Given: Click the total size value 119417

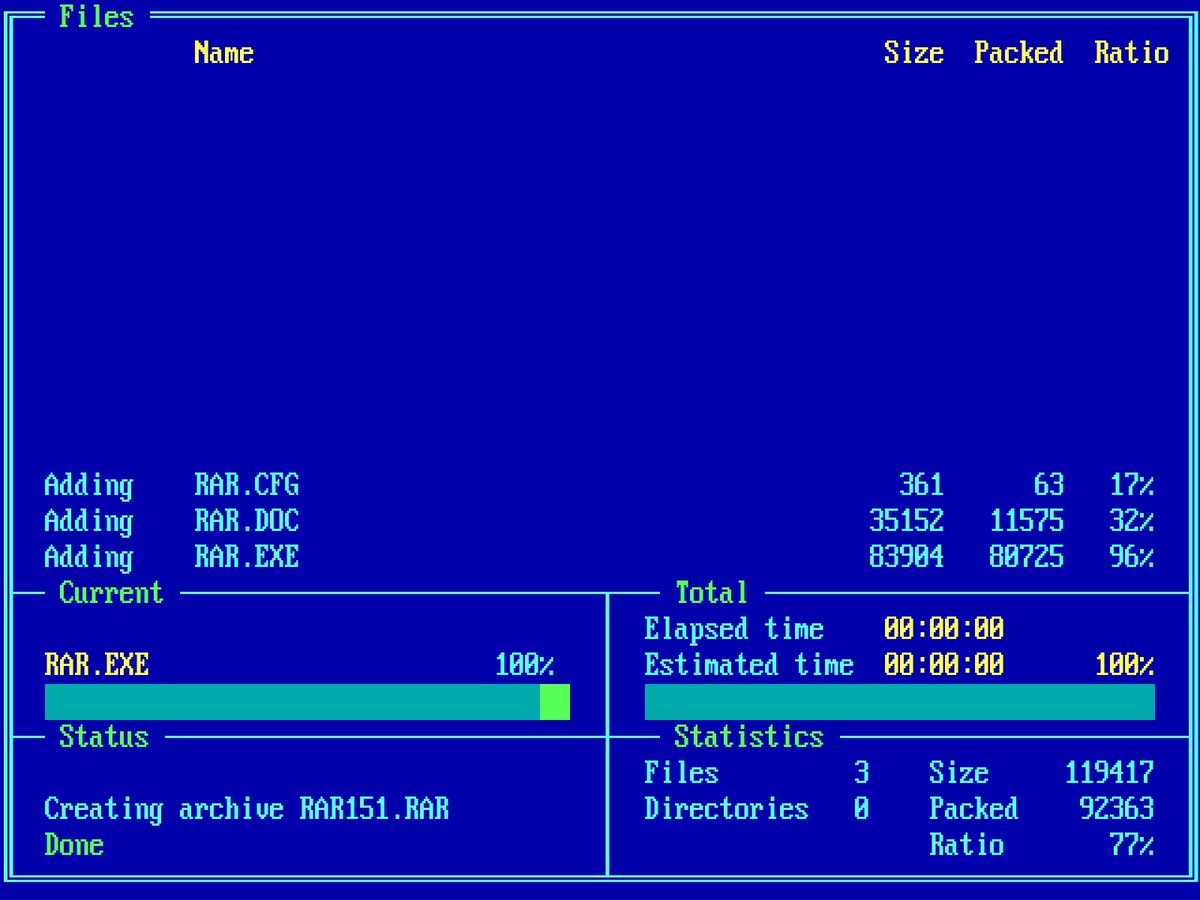Looking at the screenshot, I should pyautogui.click(x=1110, y=773).
